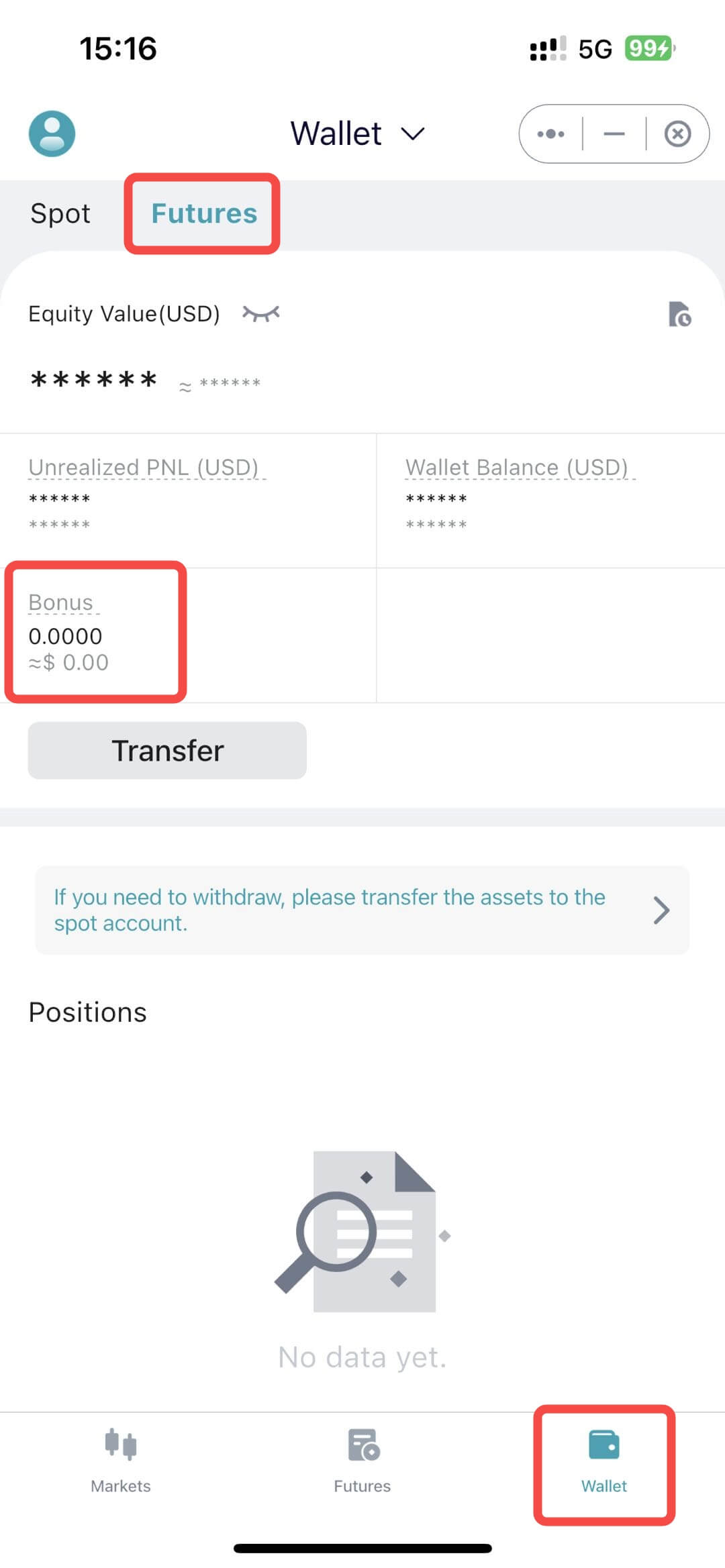
Task: Tap the withdraw-to-spot-account notice link
Action: pos(329,910)
